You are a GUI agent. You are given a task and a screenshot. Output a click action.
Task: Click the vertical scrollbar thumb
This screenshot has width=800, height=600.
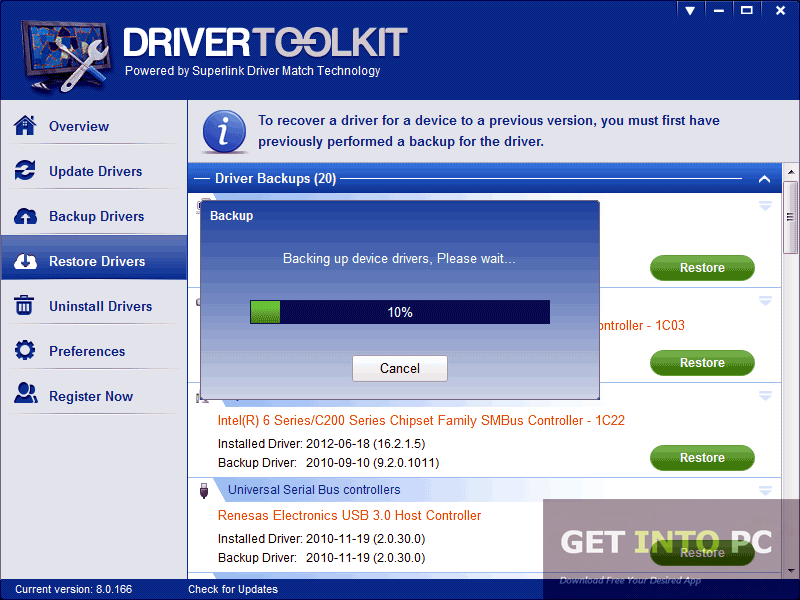coord(790,218)
